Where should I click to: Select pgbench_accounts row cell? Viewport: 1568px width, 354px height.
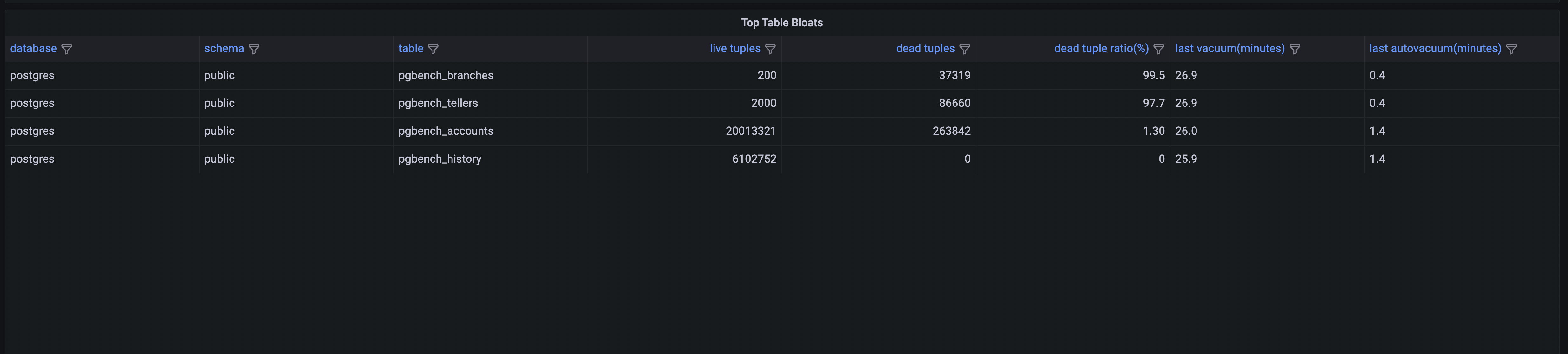click(446, 131)
